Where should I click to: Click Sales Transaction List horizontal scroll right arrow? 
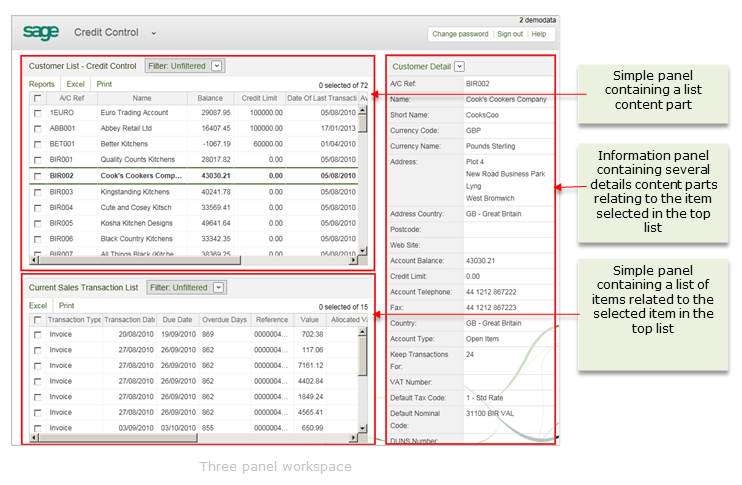point(353,438)
